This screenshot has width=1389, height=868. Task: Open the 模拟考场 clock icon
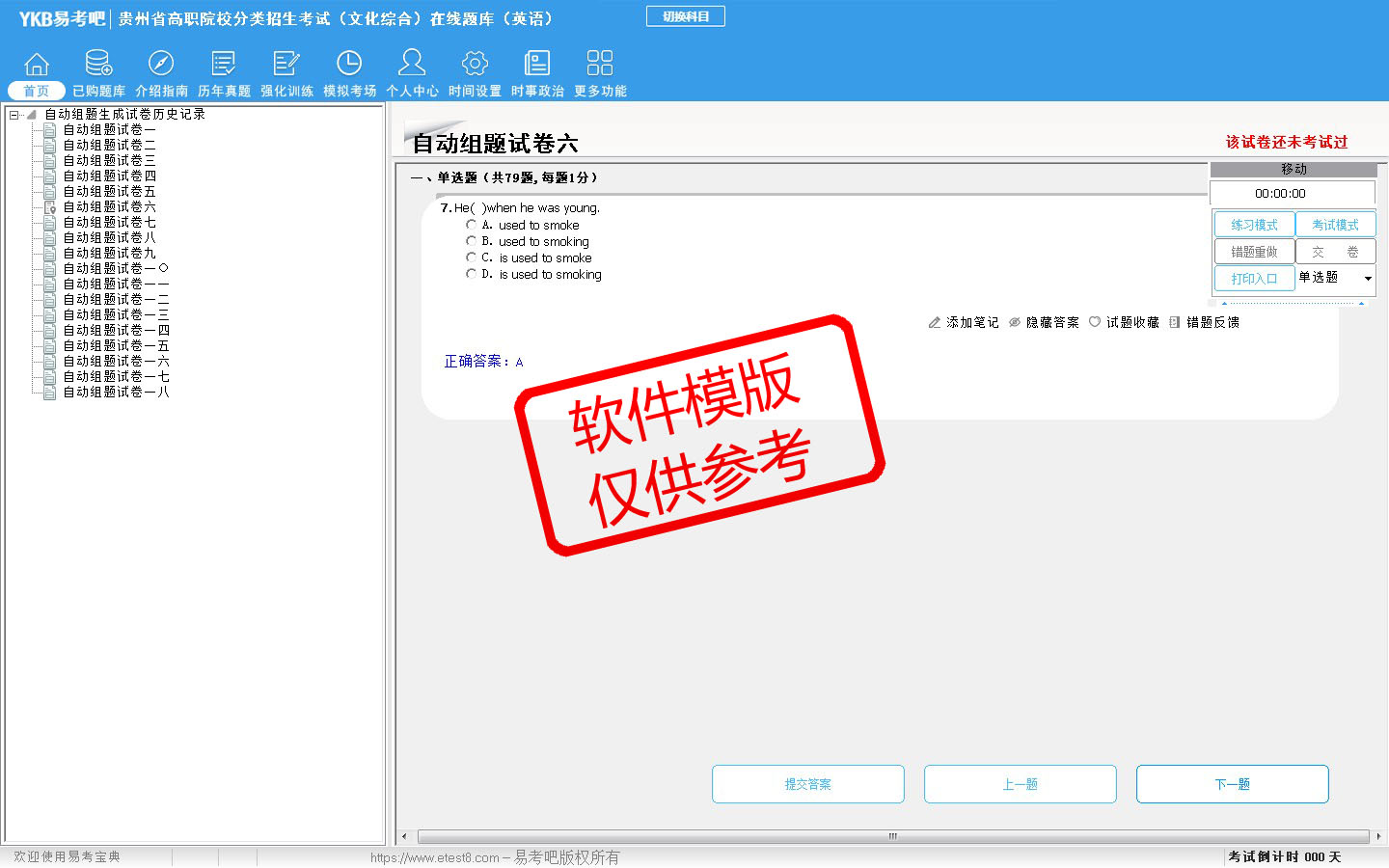pyautogui.click(x=349, y=64)
